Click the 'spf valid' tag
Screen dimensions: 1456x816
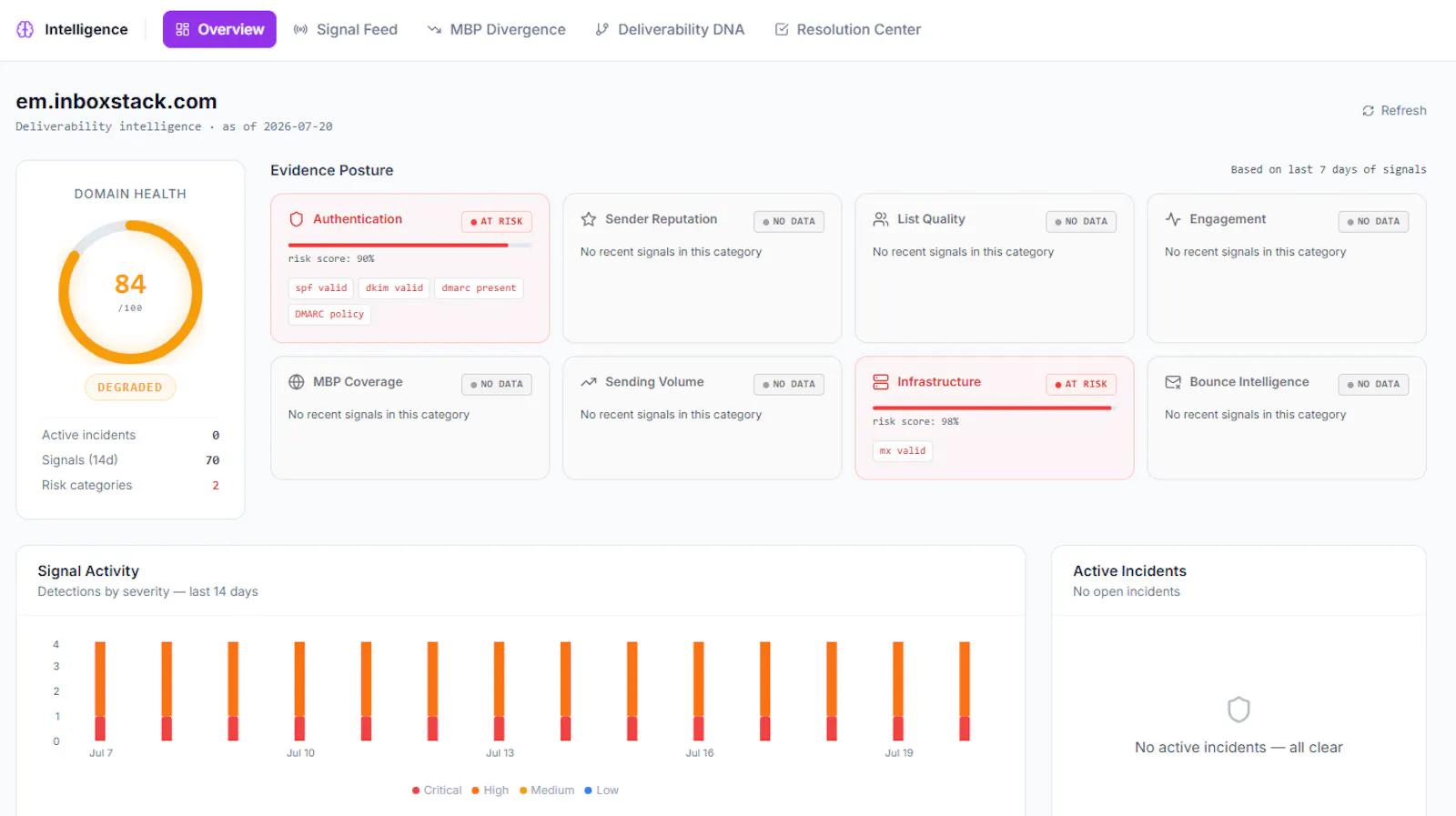(x=321, y=288)
